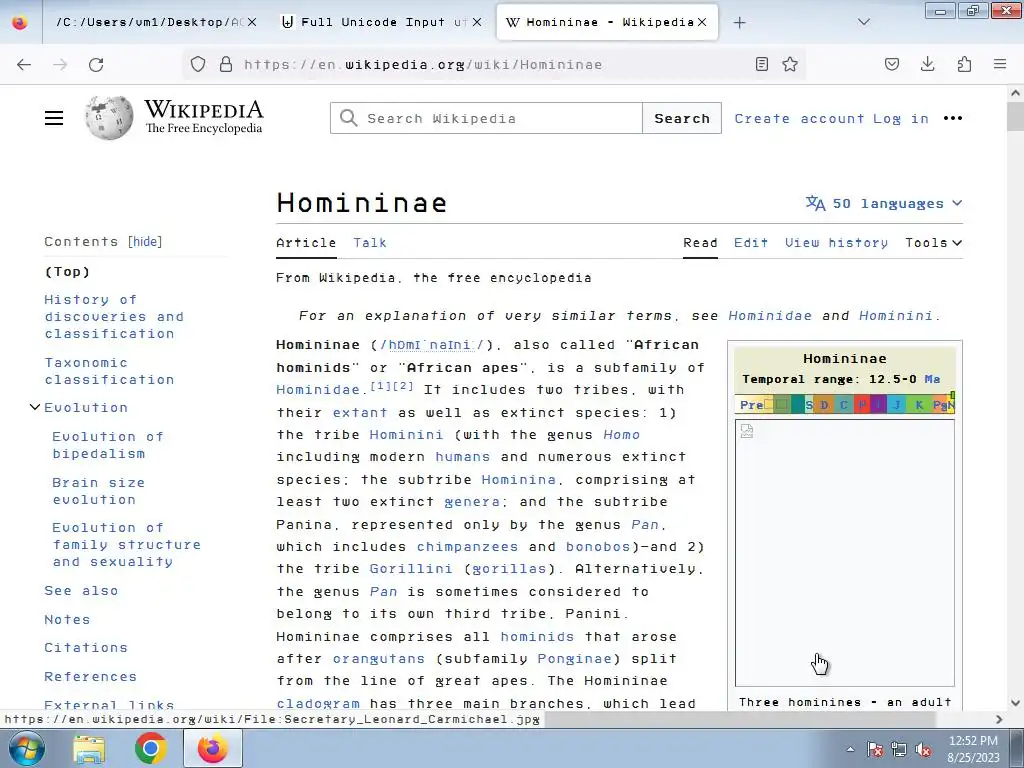Screen dimensions: 1024x768
Task: Open the Ponginae link
Action: (x=575, y=658)
